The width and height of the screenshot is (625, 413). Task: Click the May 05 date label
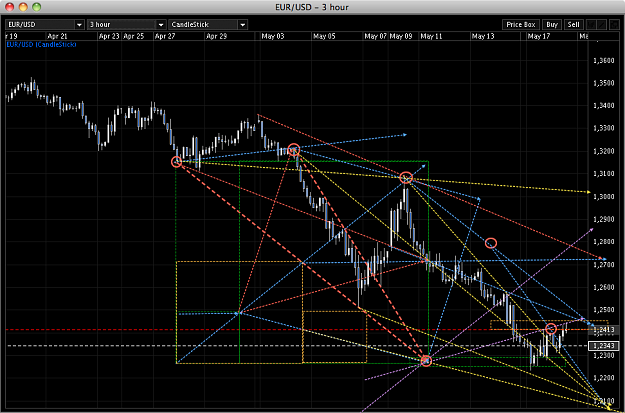point(324,36)
